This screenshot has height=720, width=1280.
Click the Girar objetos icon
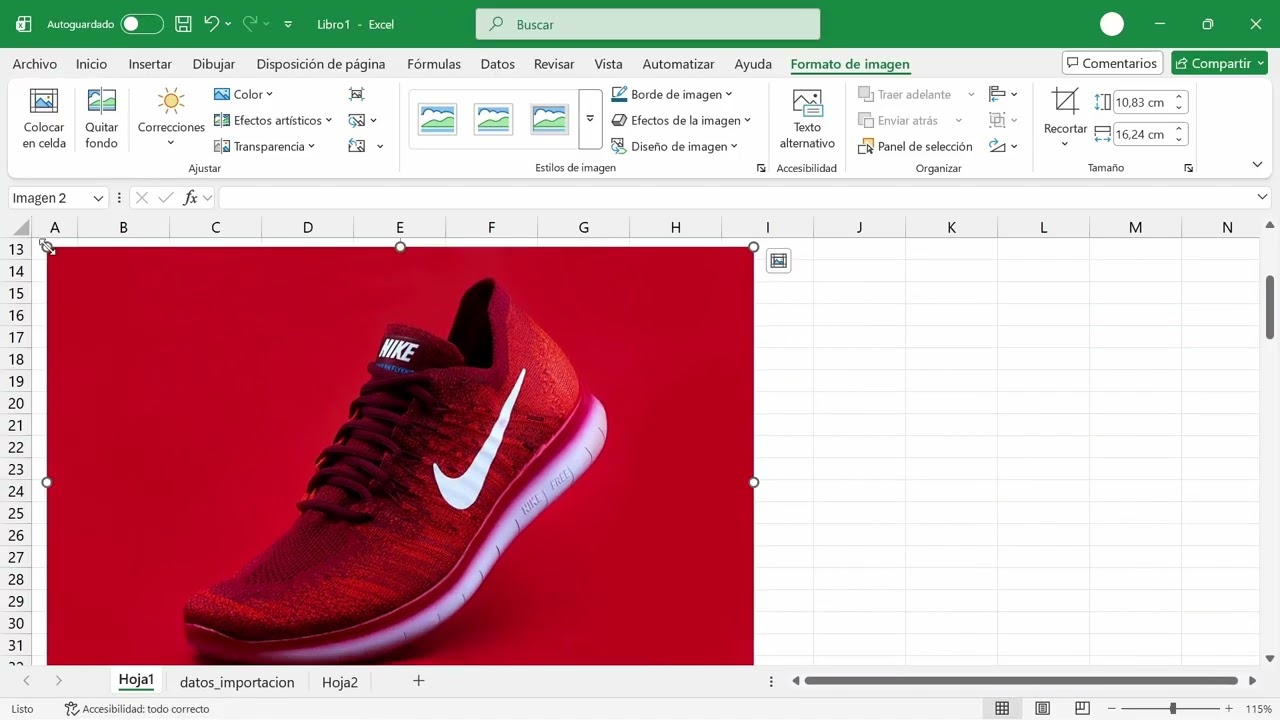click(x=997, y=146)
